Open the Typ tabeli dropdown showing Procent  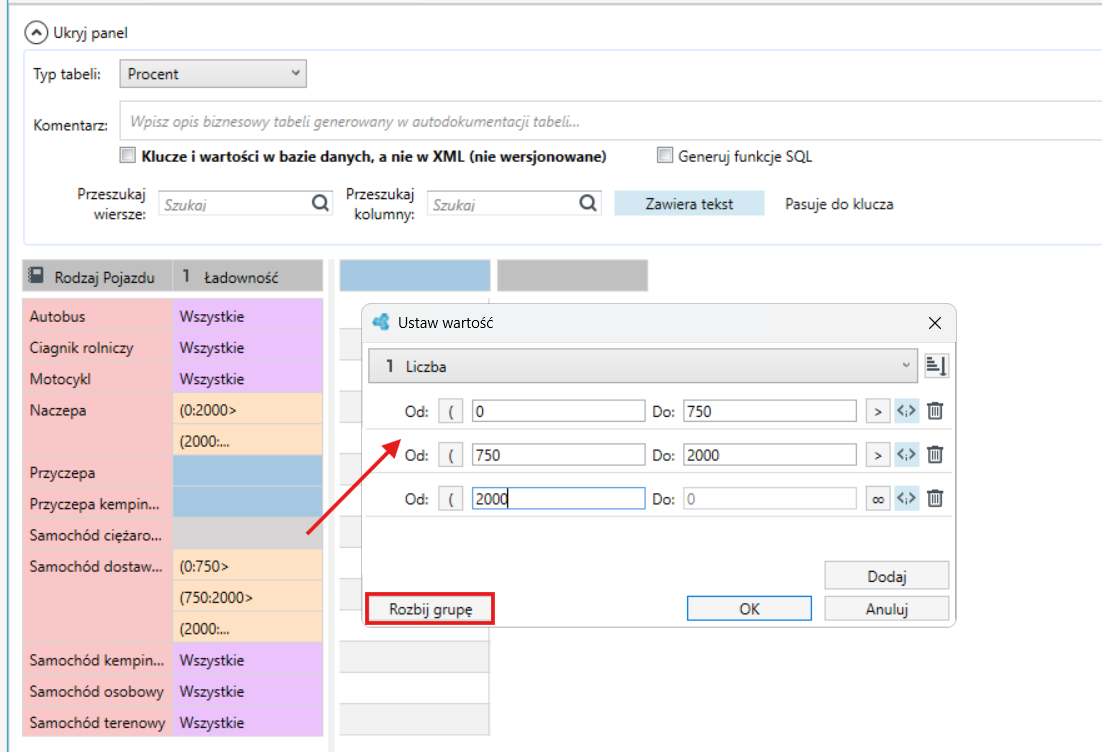pyautogui.click(x=213, y=74)
